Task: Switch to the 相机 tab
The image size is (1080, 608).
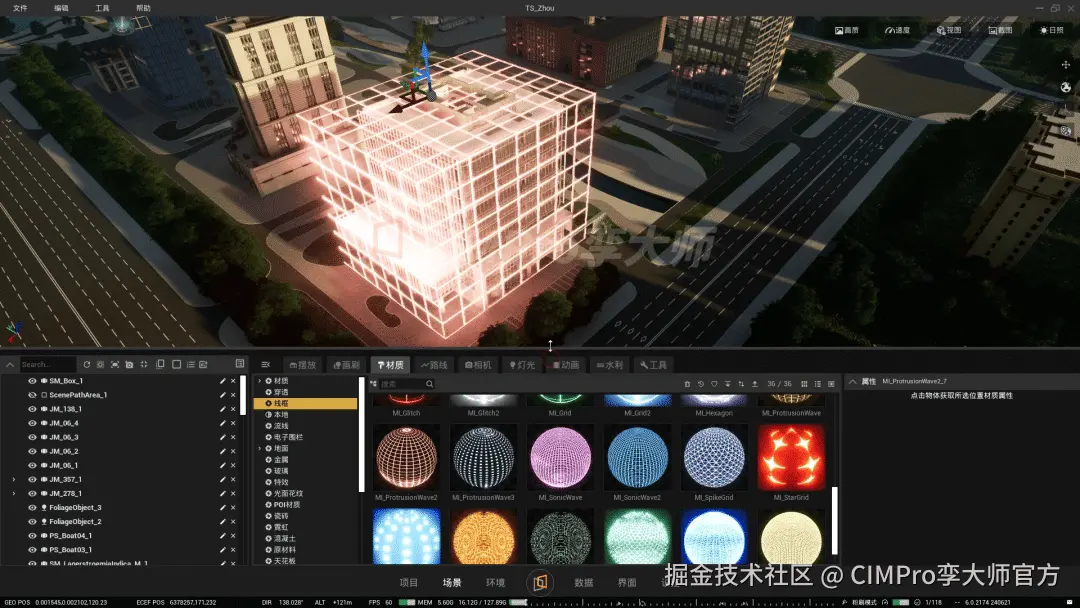Action: tap(478, 365)
